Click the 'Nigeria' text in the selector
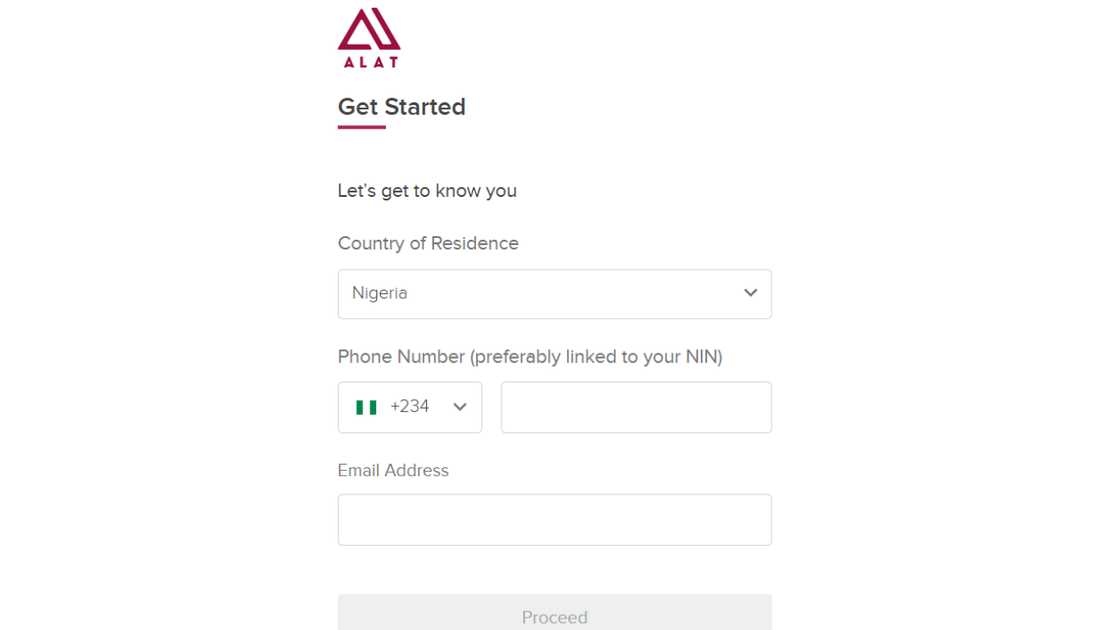 point(379,293)
